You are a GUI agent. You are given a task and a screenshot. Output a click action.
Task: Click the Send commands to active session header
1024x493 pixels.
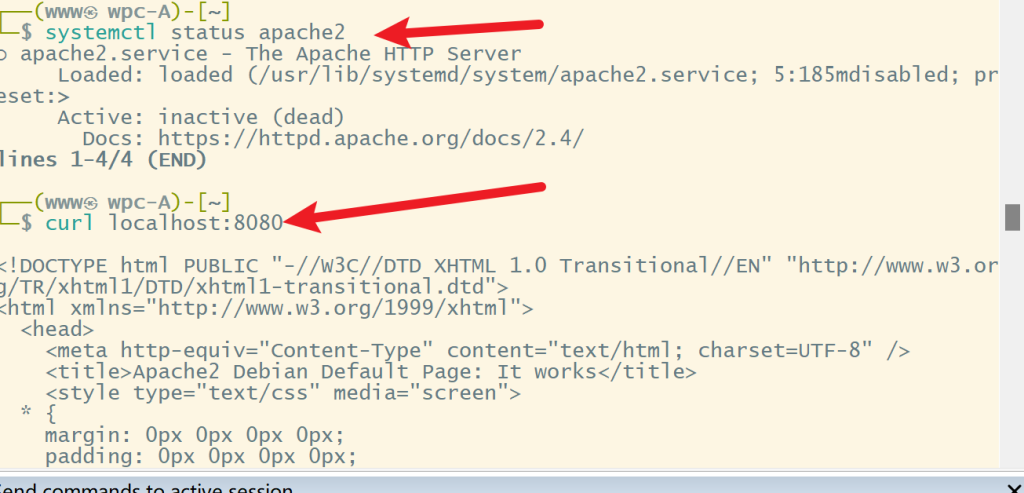pos(150,489)
